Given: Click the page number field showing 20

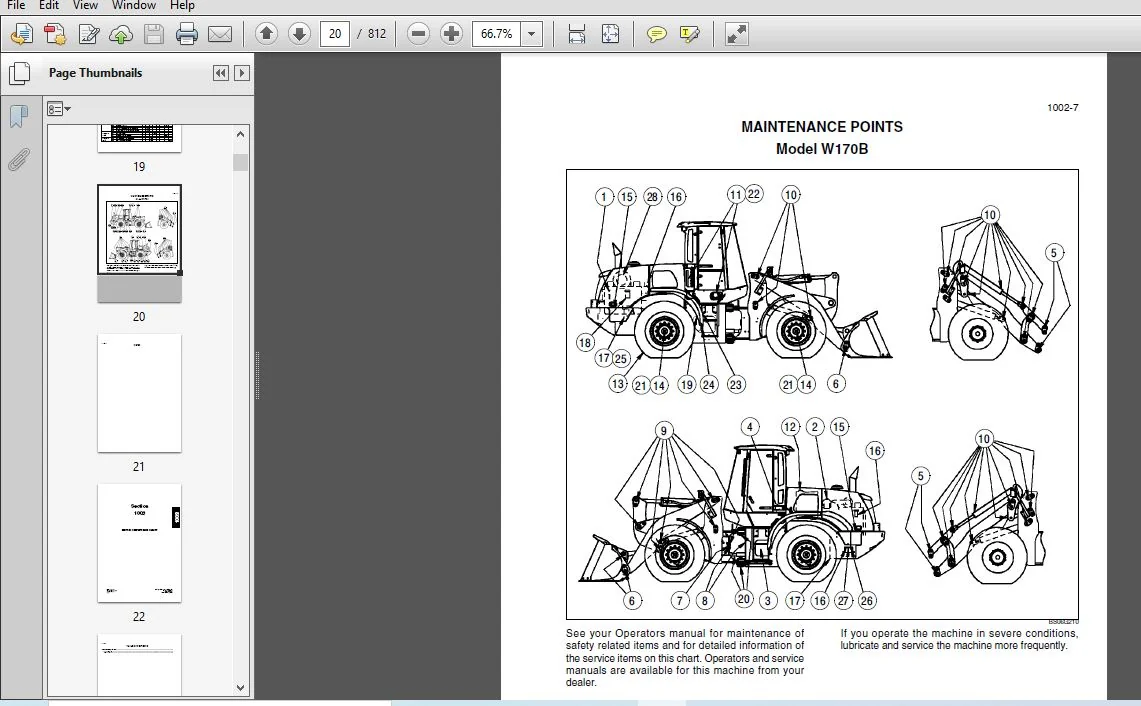Looking at the screenshot, I should (335, 33).
